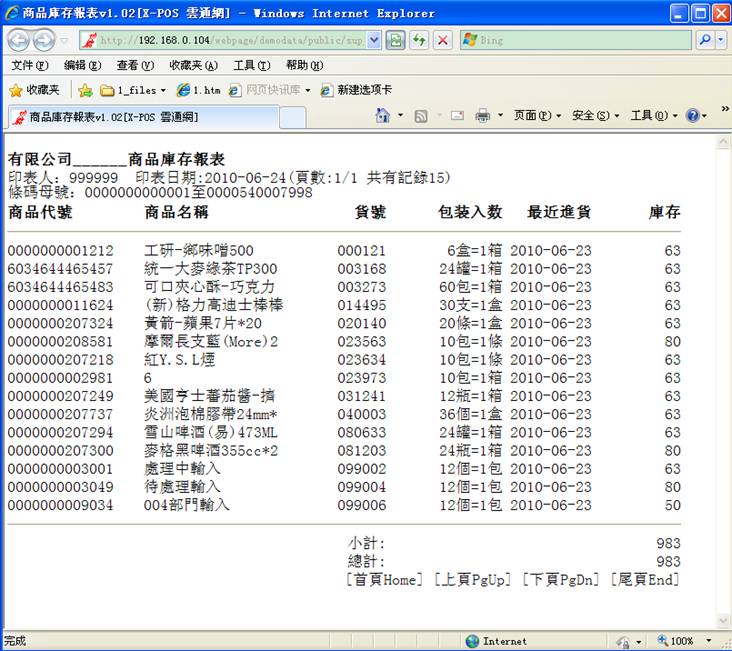Click the add to favorites bar star icon
732x651 pixels.
pyautogui.click(x=86, y=90)
